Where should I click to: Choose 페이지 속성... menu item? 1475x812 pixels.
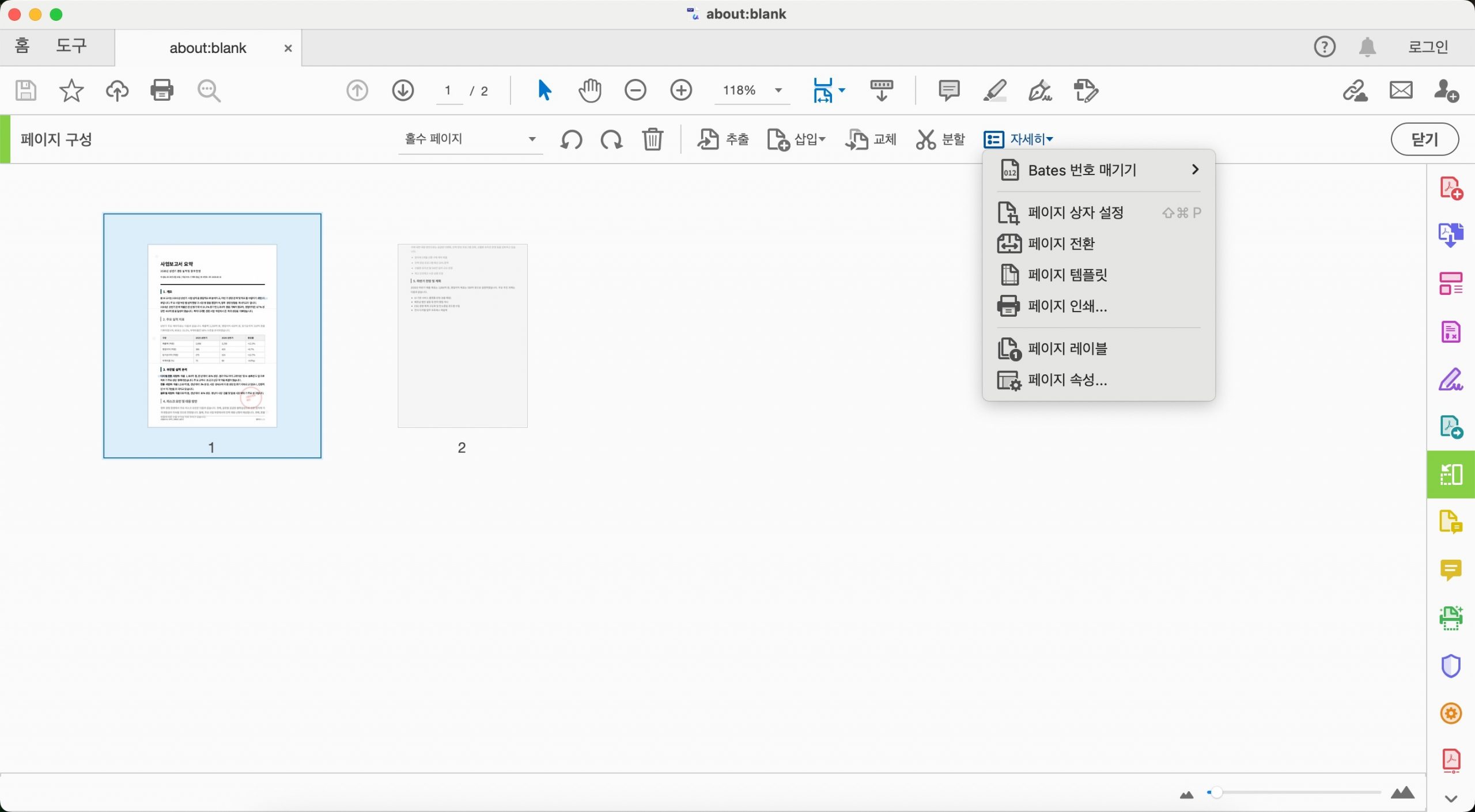[x=1099, y=380]
